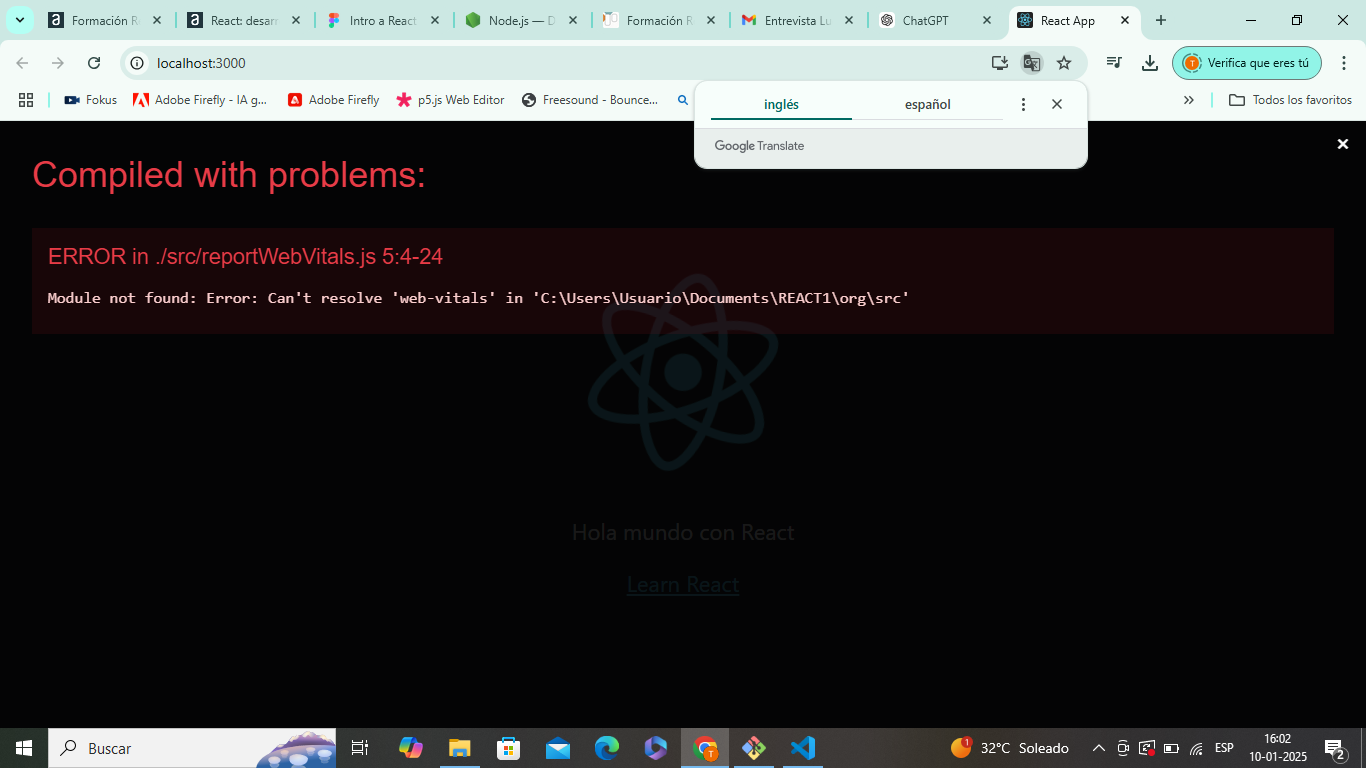Go forward to next page
This screenshot has width=1366, height=768.
(x=58, y=63)
